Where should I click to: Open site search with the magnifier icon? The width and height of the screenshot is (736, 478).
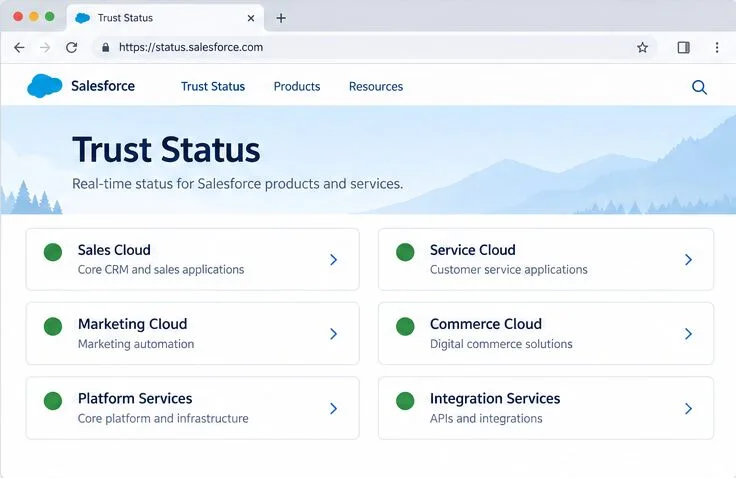[x=699, y=87]
